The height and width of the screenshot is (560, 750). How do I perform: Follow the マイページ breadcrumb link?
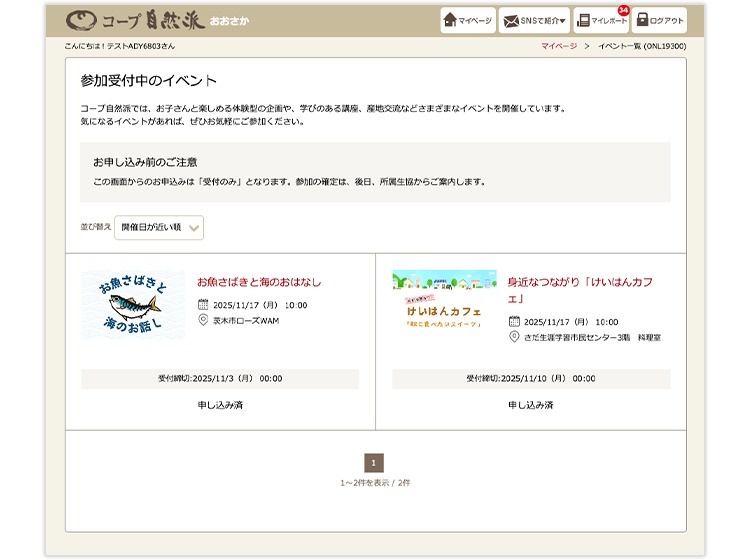pos(558,46)
